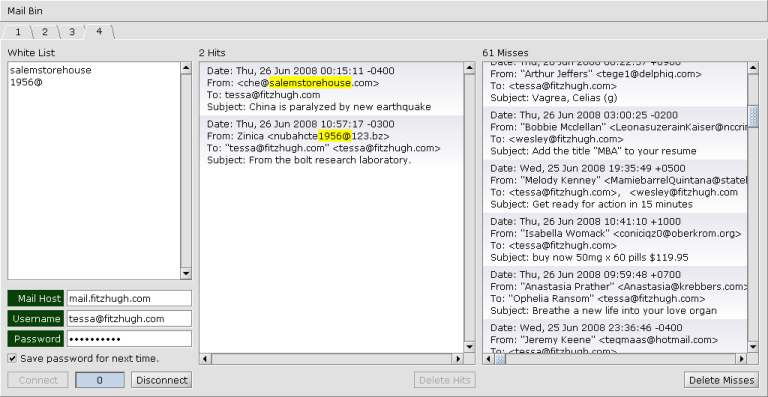Select missed email from Melody Kenney
This screenshot has height=397, width=768.
point(615,186)
